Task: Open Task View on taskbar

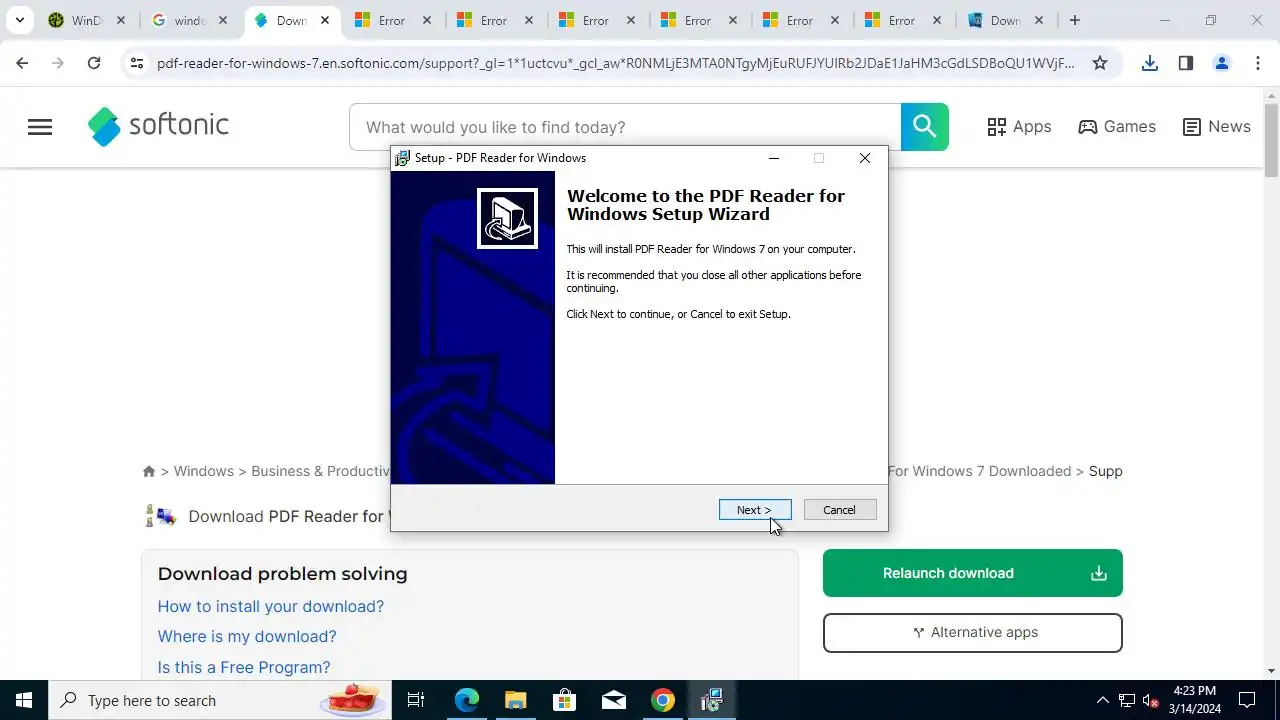Action: pos(416,700)
